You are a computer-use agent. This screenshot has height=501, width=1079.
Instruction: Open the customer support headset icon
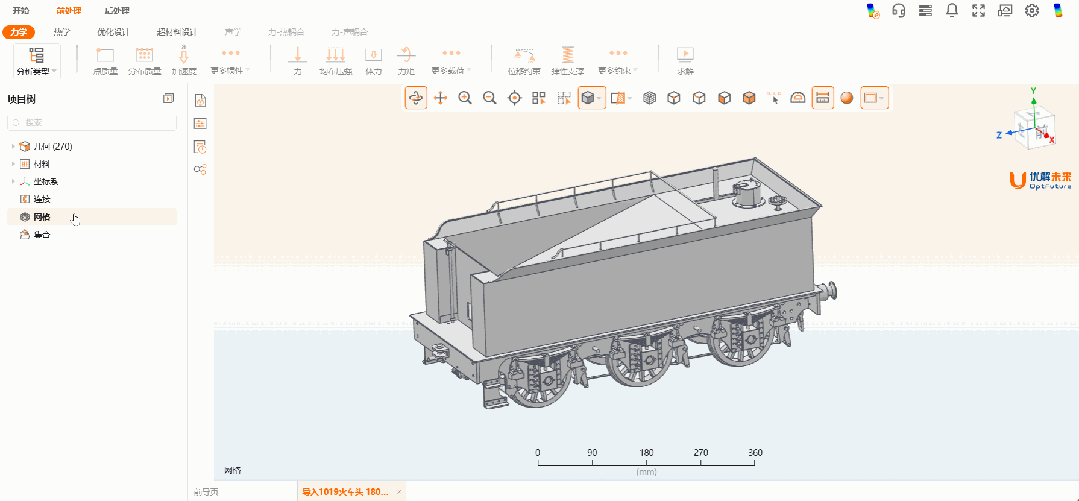pos(898,10)
